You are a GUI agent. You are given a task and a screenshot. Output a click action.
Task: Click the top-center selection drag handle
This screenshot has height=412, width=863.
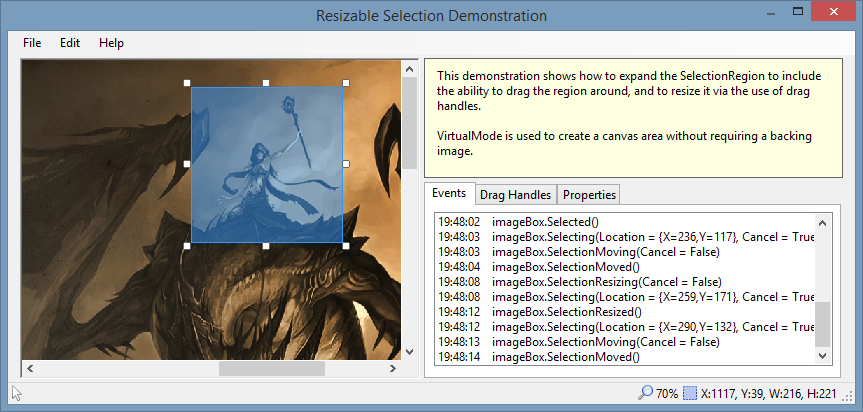click(266, 83)
